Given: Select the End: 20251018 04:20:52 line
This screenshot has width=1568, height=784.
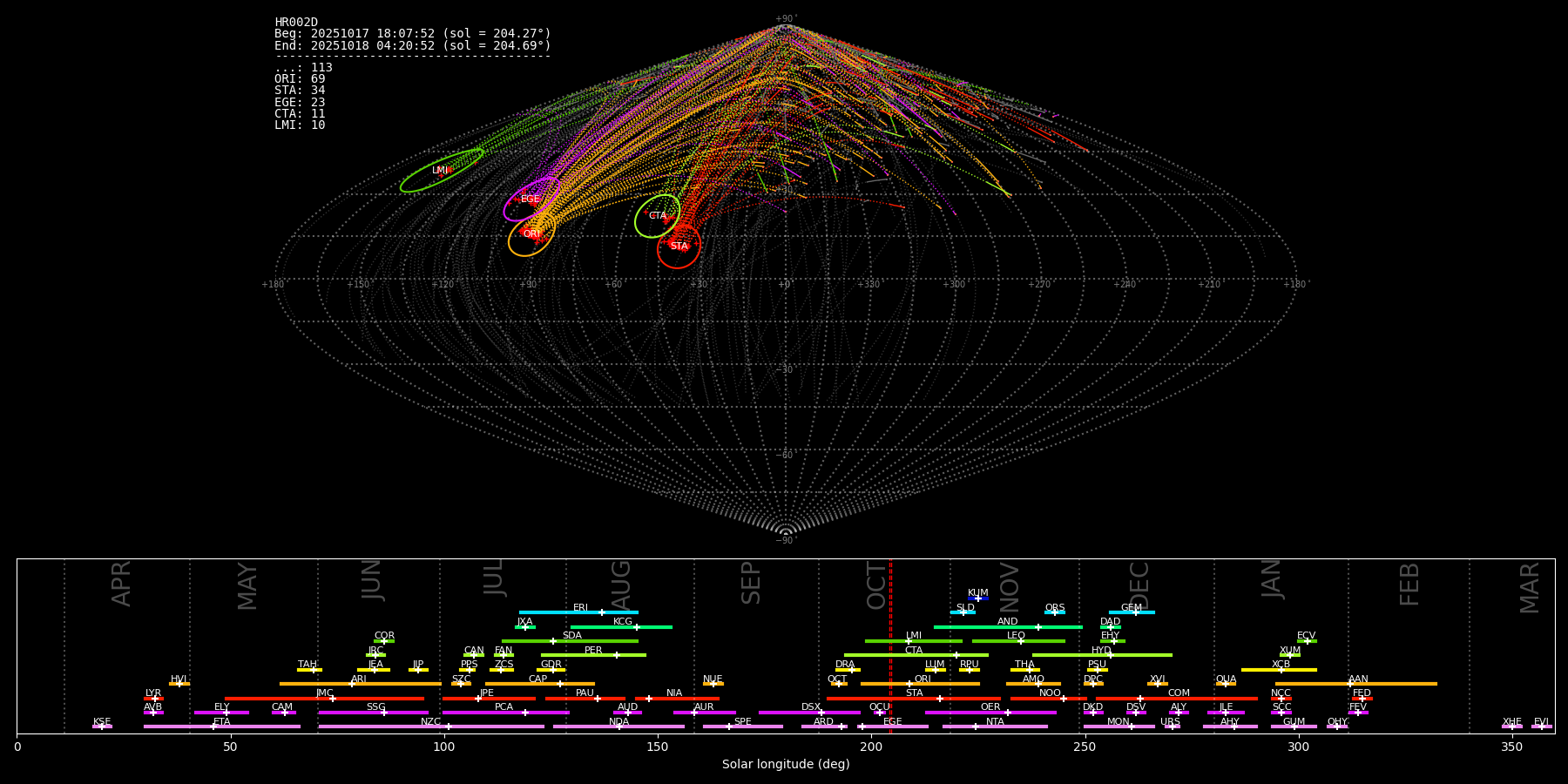Looking at the screenshot, I should coord(413,45).
